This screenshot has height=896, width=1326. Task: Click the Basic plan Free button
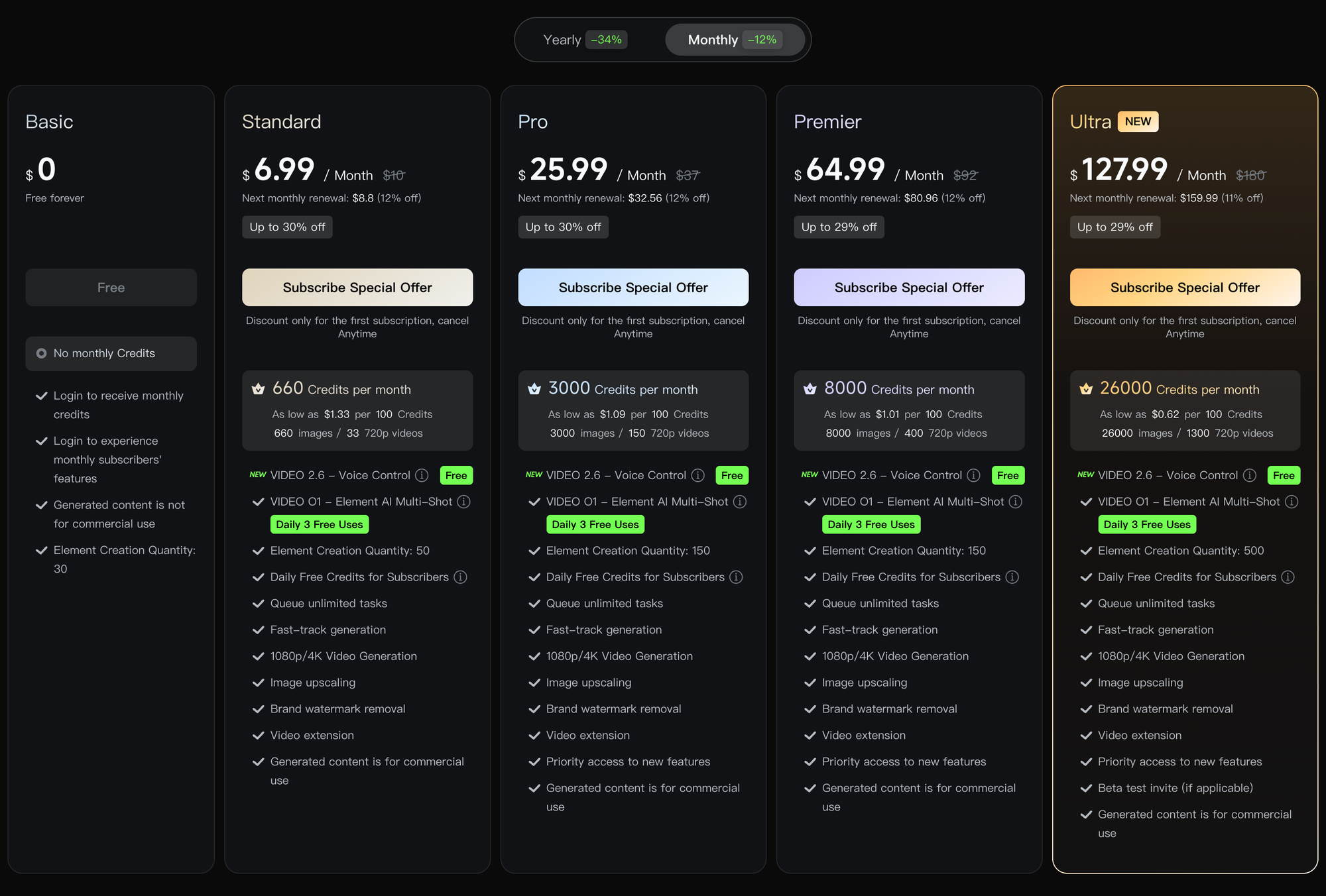pos(111,288)
